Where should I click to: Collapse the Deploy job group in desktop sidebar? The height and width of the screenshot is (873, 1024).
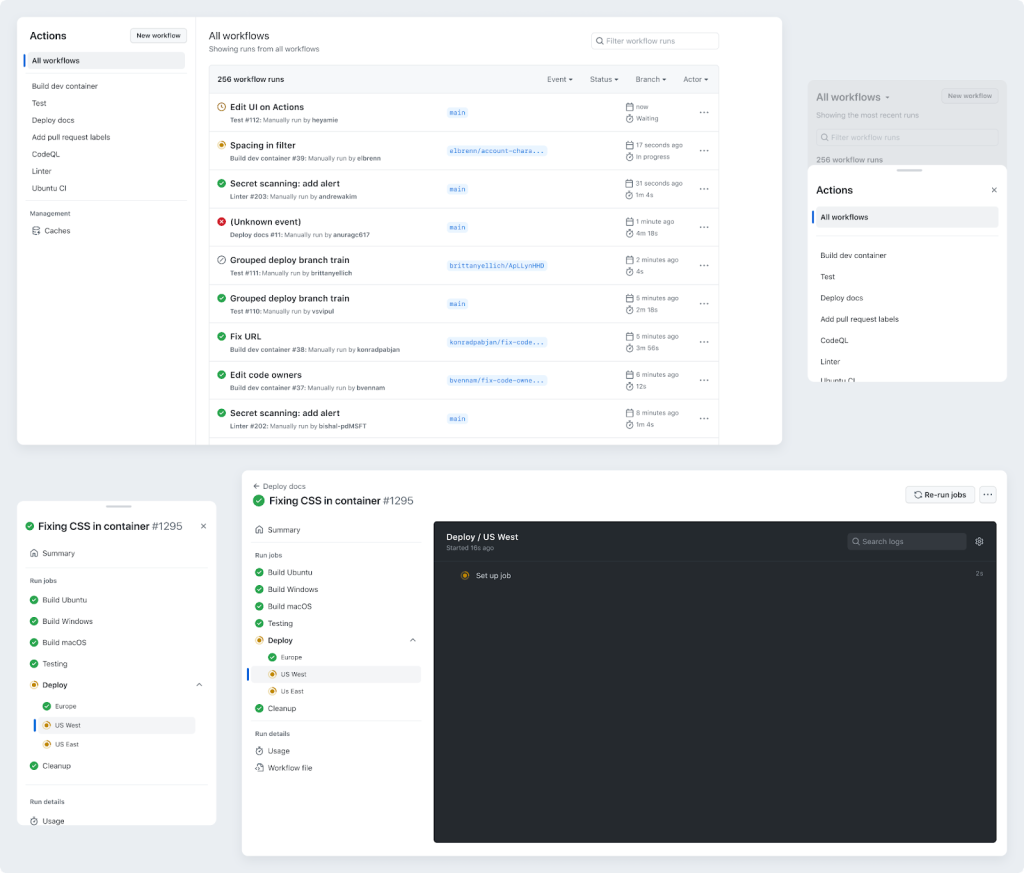413,640
